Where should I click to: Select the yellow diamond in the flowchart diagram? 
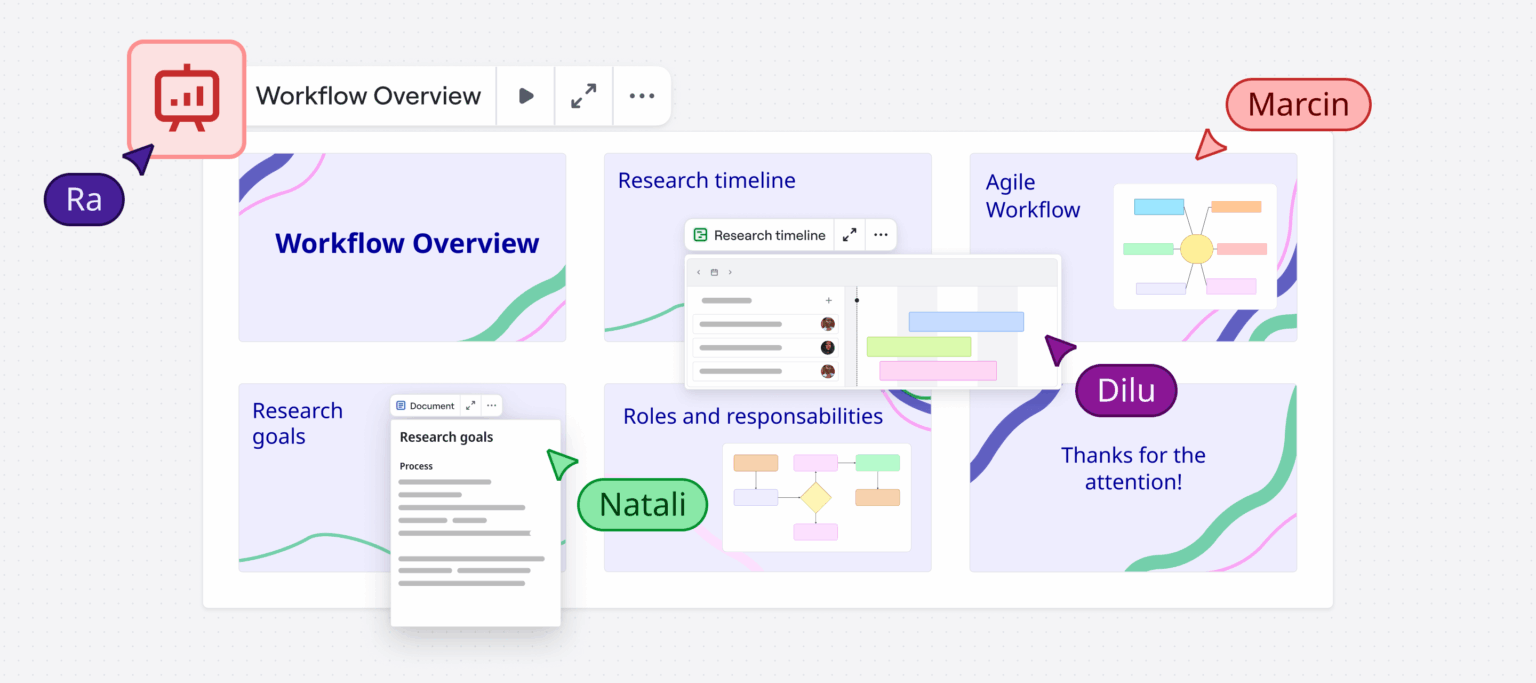(817, 497)
